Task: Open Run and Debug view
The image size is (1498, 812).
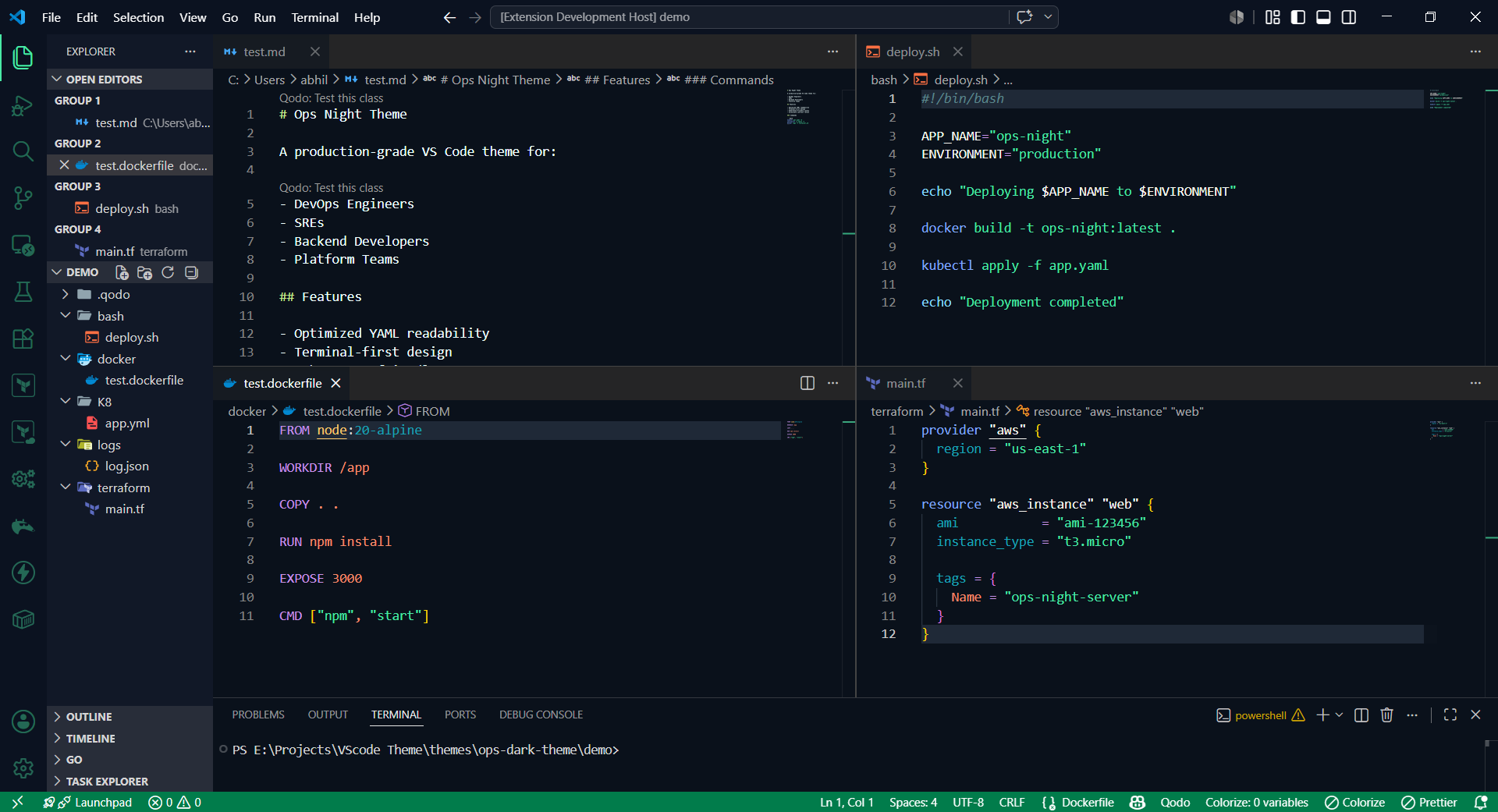Action: [x=23, y=105]
